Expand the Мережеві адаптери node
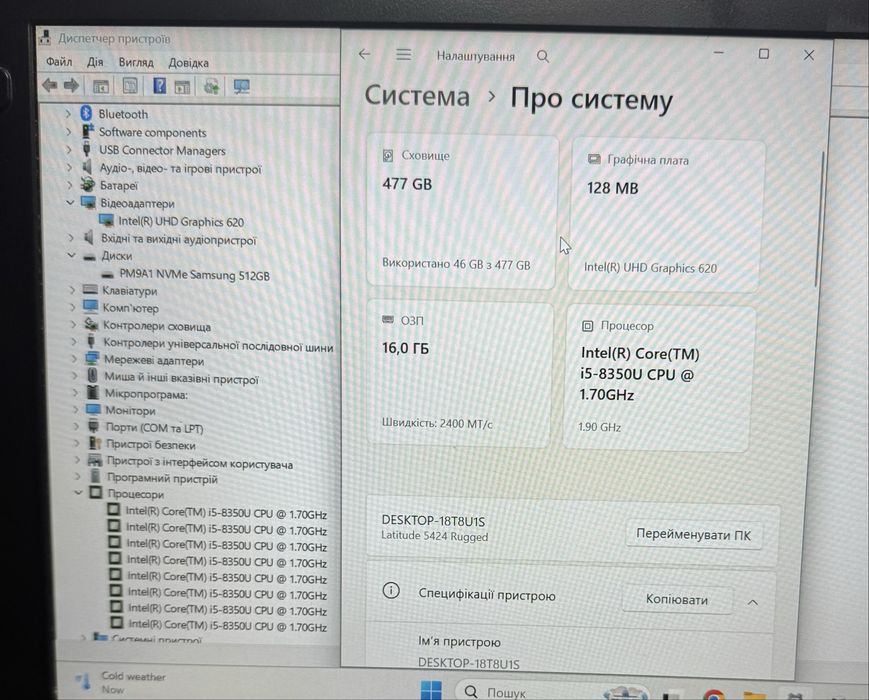869x700 pixels. click(x=74, y=359)
